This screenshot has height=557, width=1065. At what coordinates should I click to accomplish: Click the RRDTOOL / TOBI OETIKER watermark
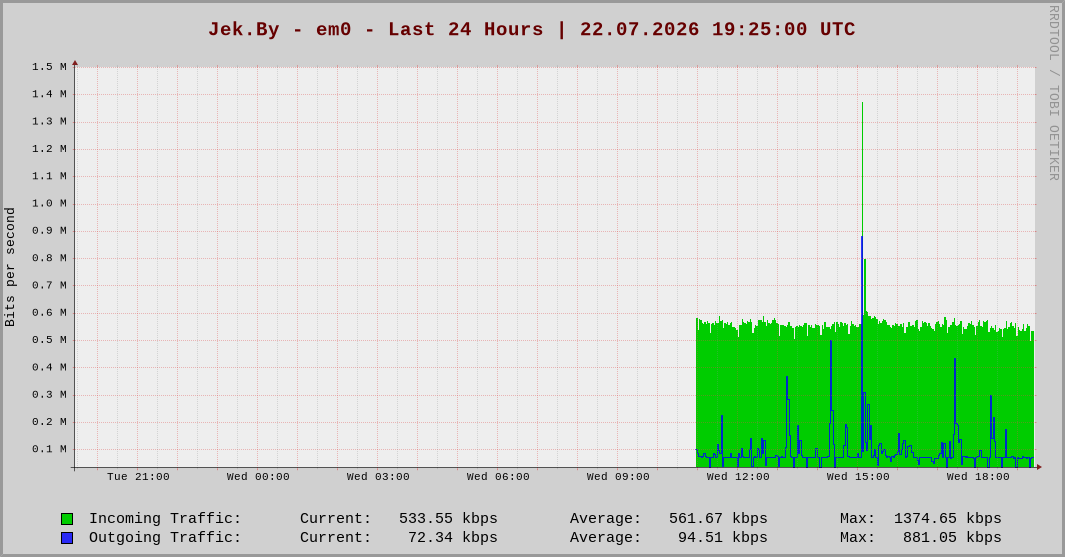tap(1053, 93)
